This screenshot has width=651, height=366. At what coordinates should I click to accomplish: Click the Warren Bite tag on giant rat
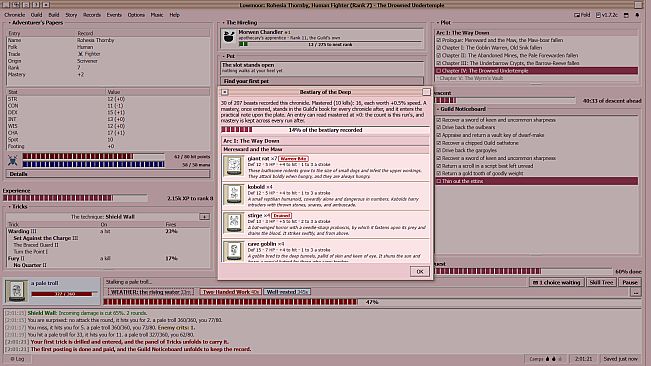293,159
